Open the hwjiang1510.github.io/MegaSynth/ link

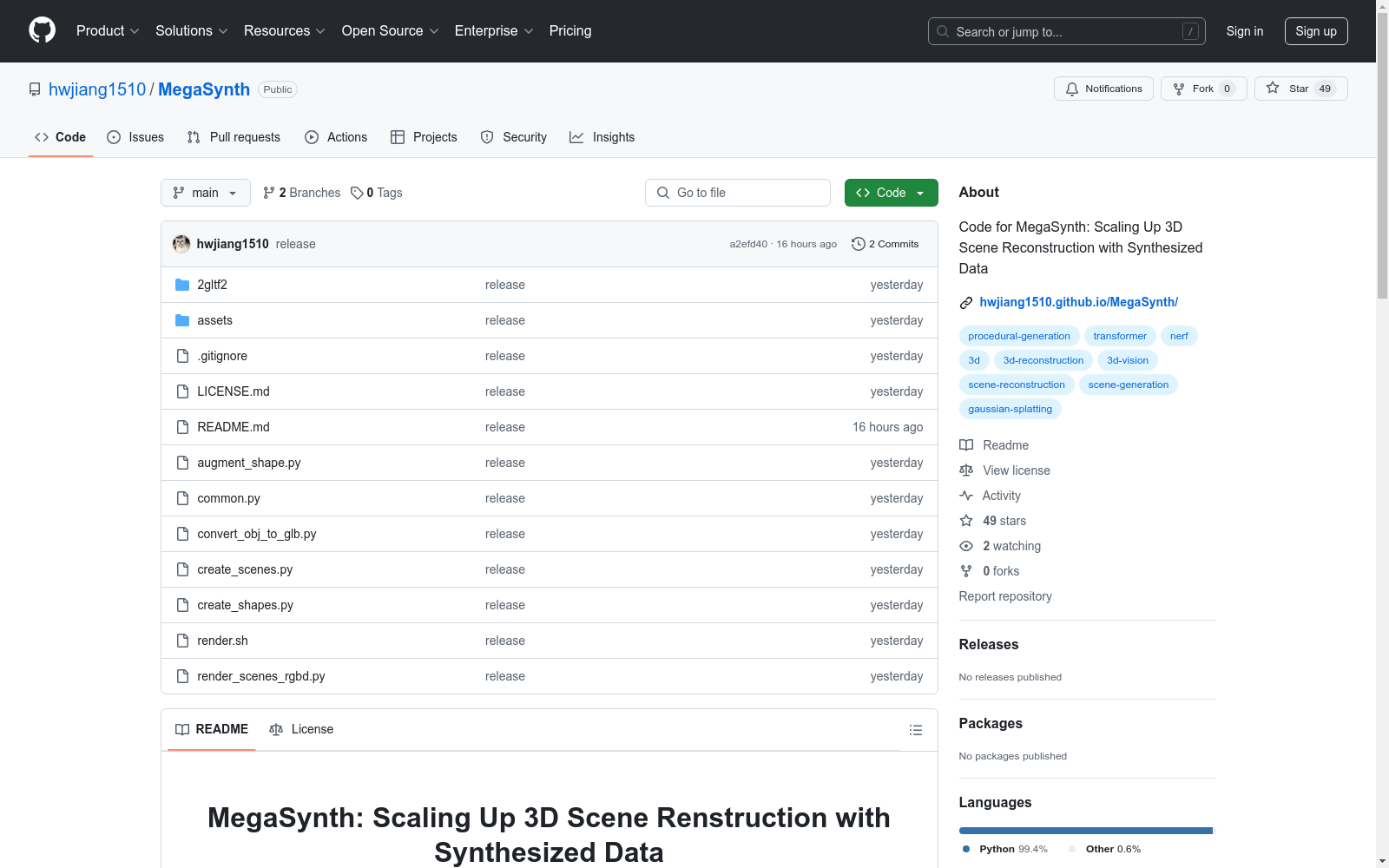point(1079,302)
